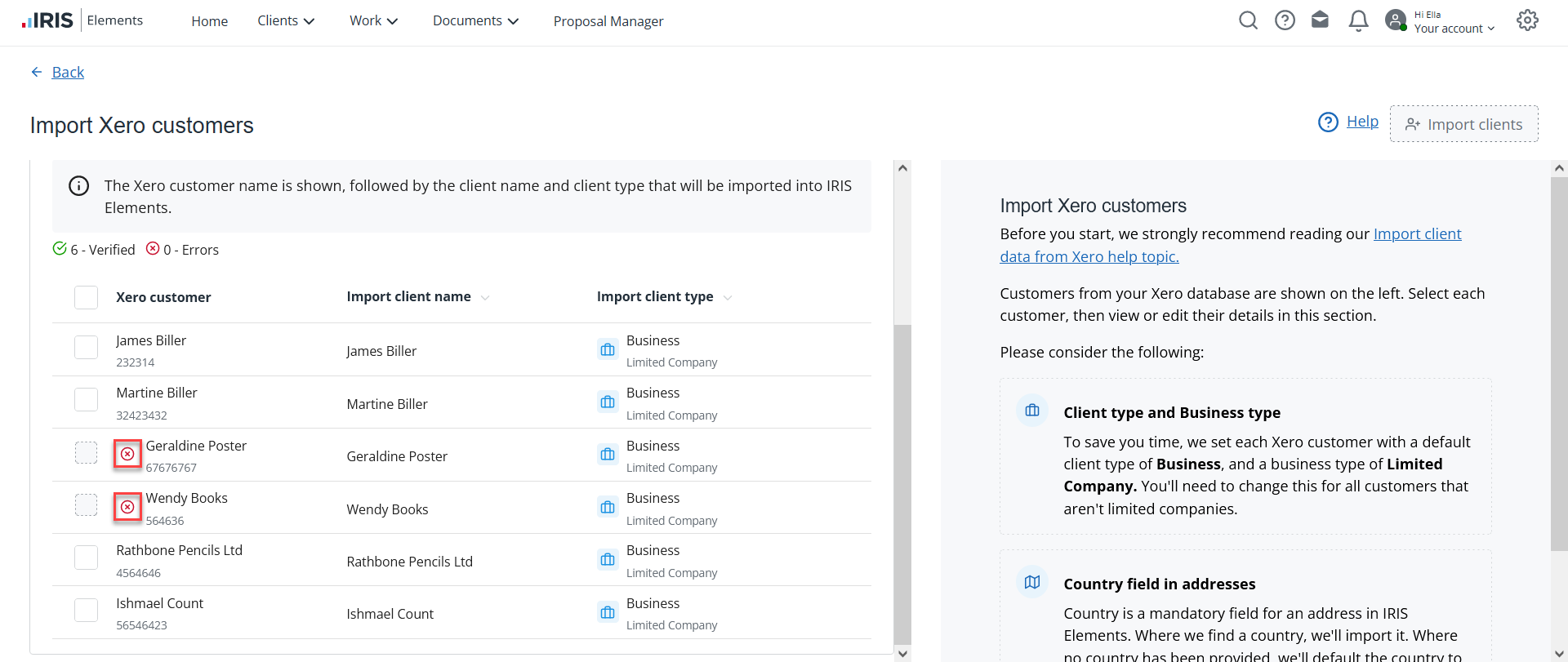The image size is (1568, 662).
Task: Click the Help circle icon beside Help link
Action: (x=1328, y=122)
